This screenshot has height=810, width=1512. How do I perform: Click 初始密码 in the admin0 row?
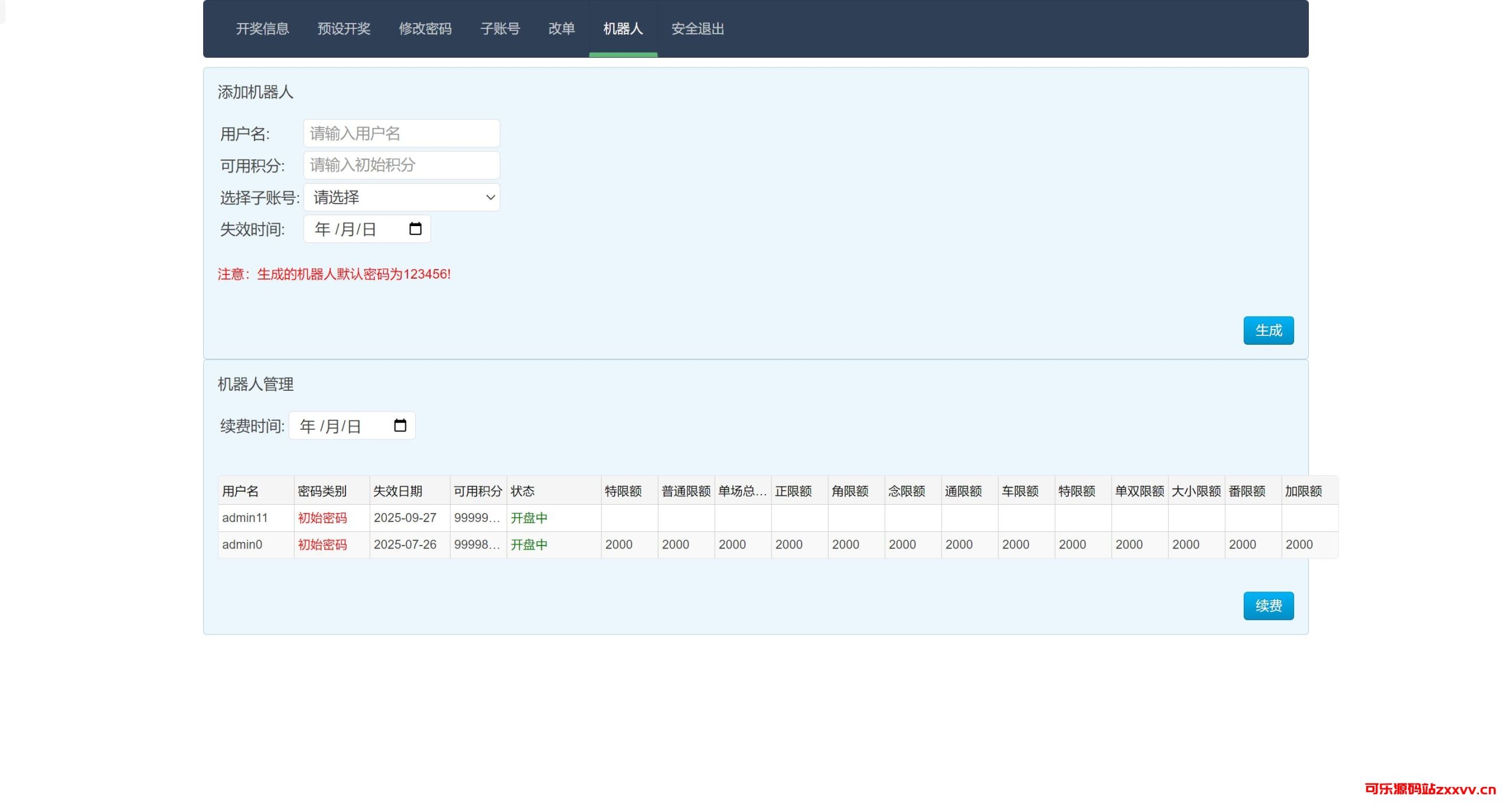coord(322,545)
